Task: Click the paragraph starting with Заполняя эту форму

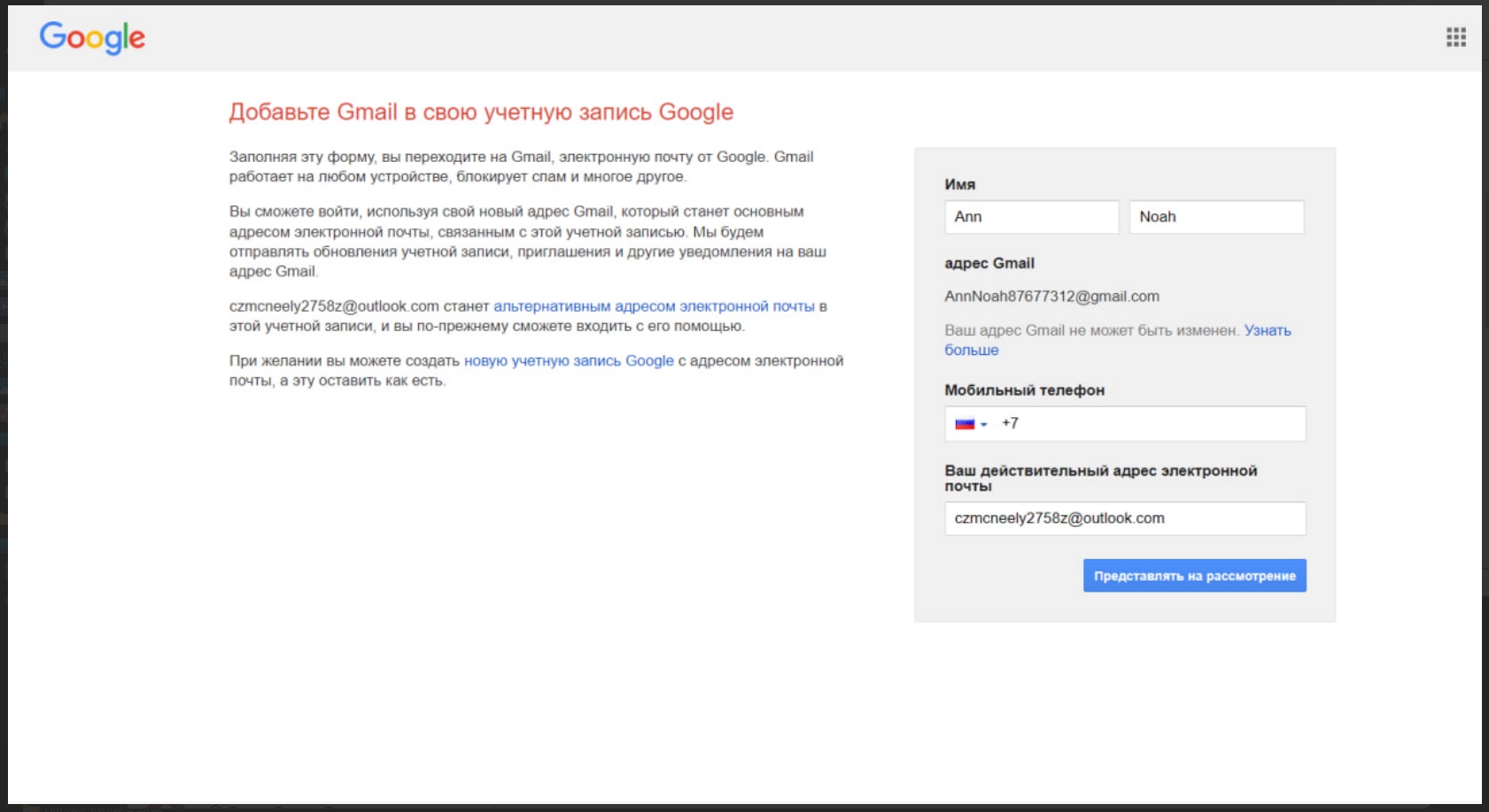Action: pyautogui.click(x=521, y=166)
